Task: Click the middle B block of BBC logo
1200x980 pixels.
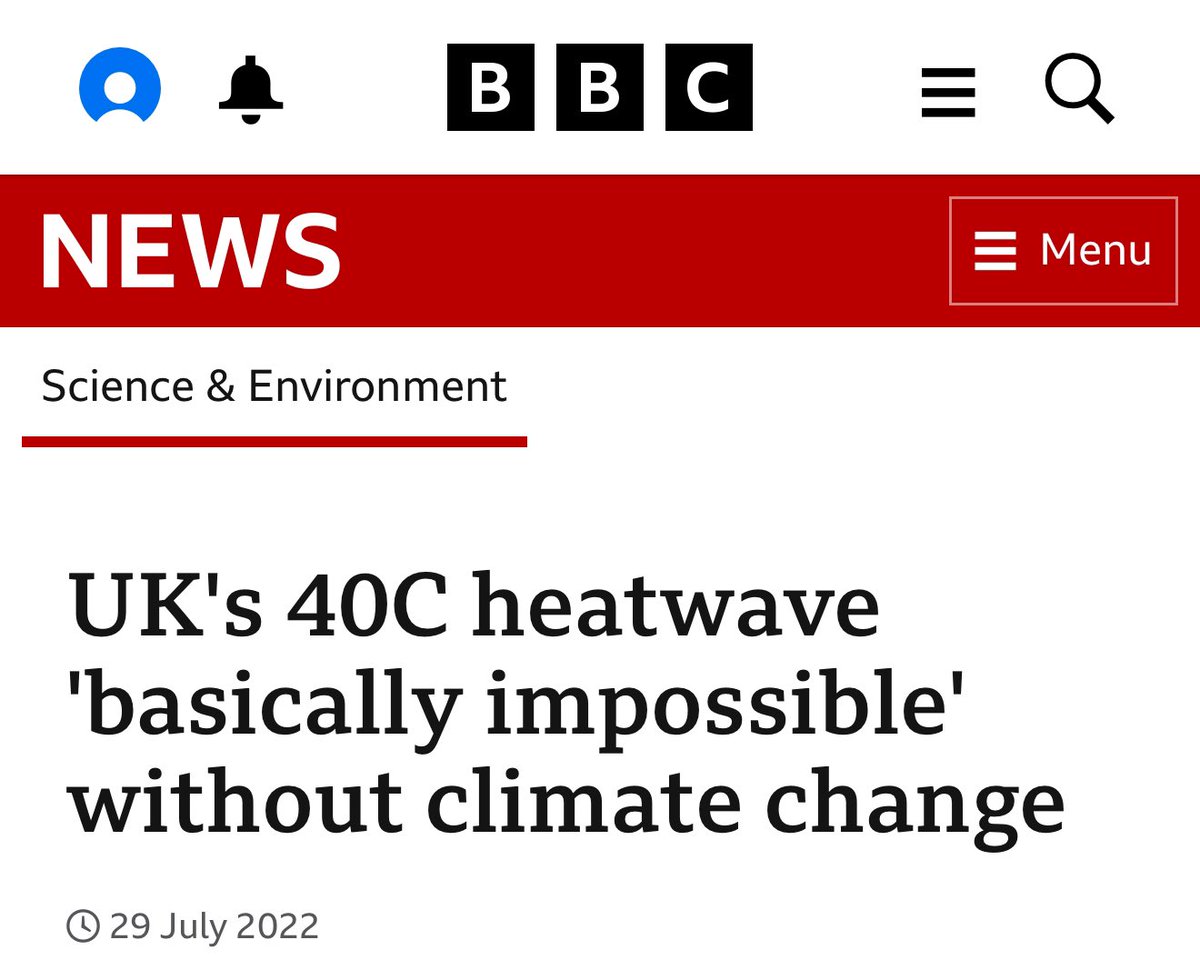Action: pyautogui.click(x=599, y=88)
